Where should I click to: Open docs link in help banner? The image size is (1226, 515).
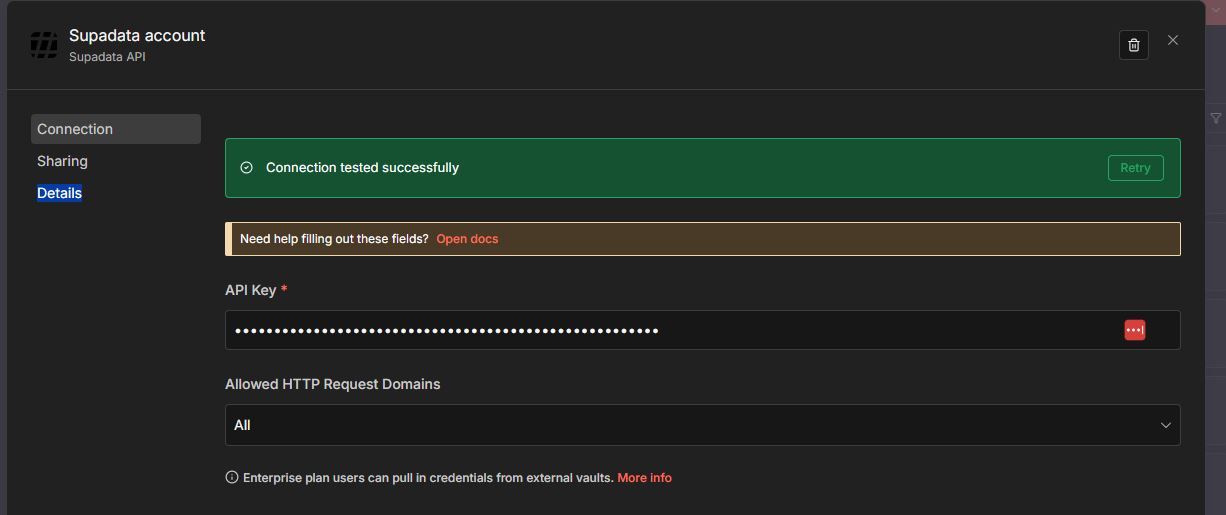tap(467, 239)
